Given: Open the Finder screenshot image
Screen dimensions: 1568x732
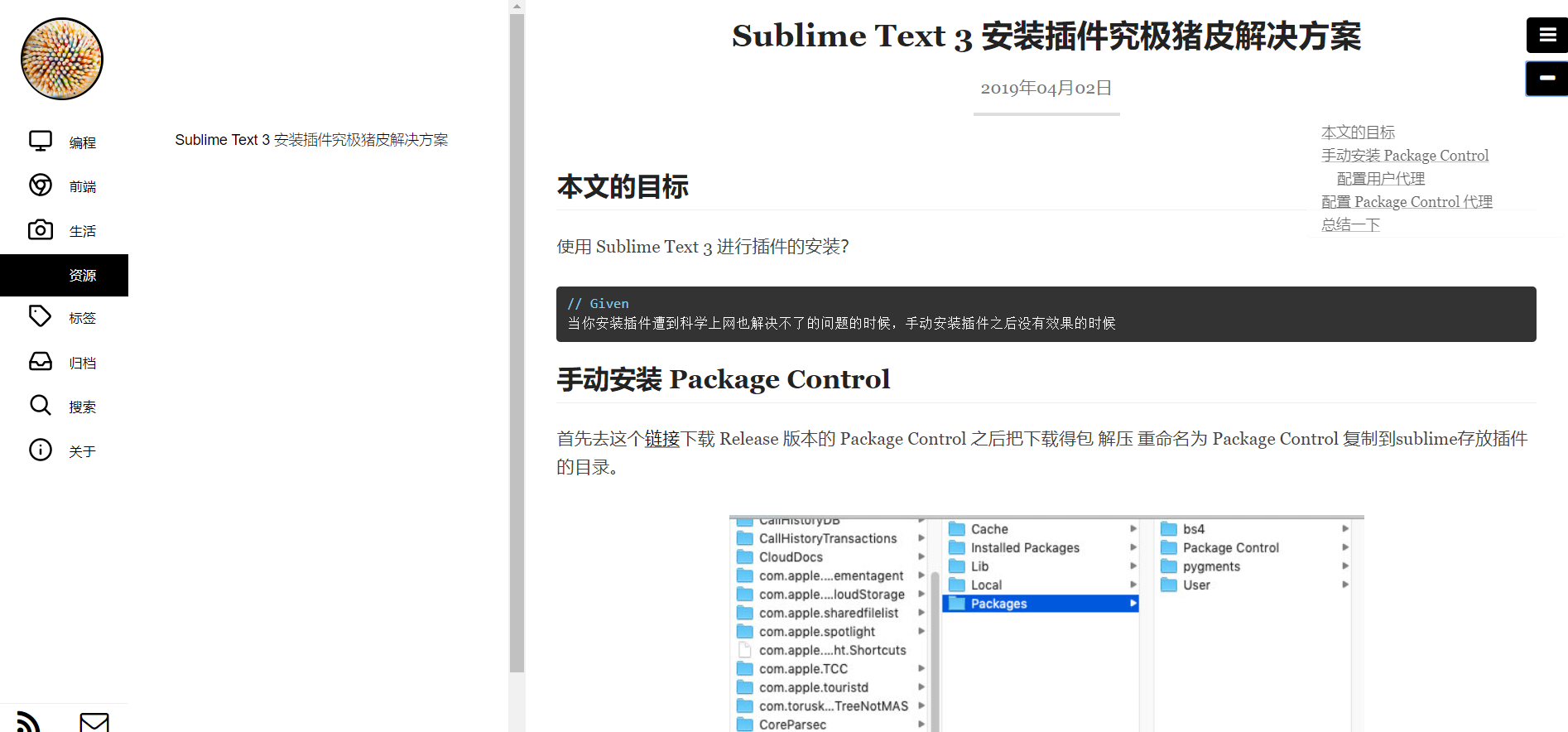Looking at the screenshot, I should [x=1046, y=624].
